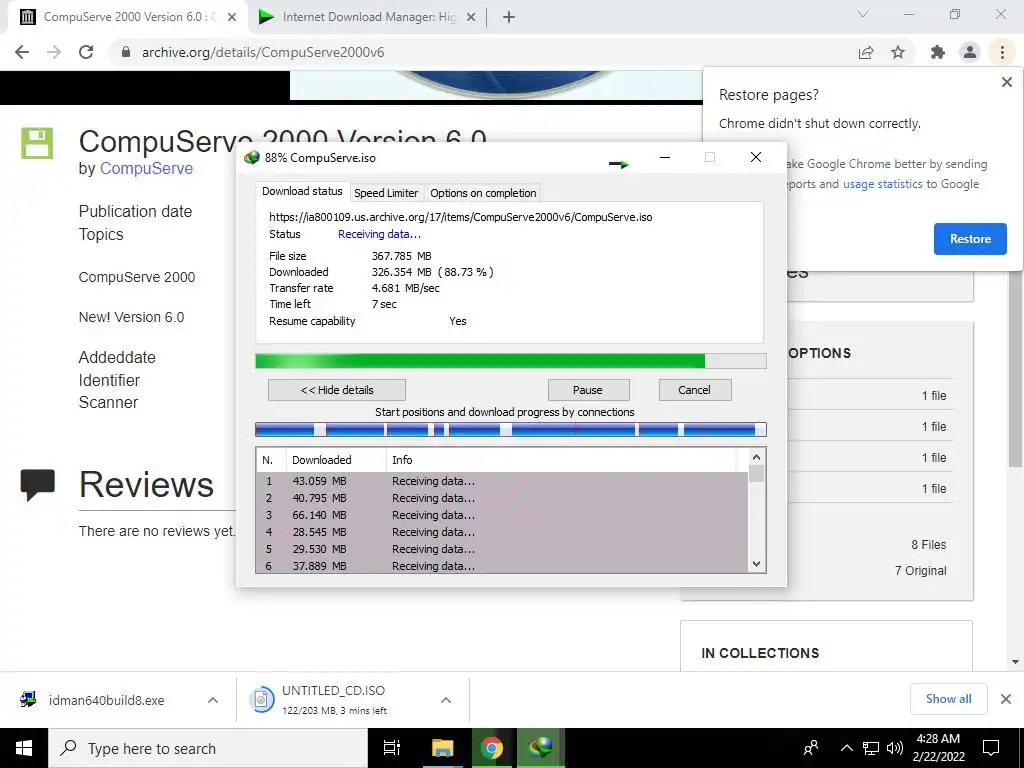Click the UNTITLED_CD.ISO download icon
Viewport: 1024px width, 768px height.
pyautogui.click(x=261, y=699)
